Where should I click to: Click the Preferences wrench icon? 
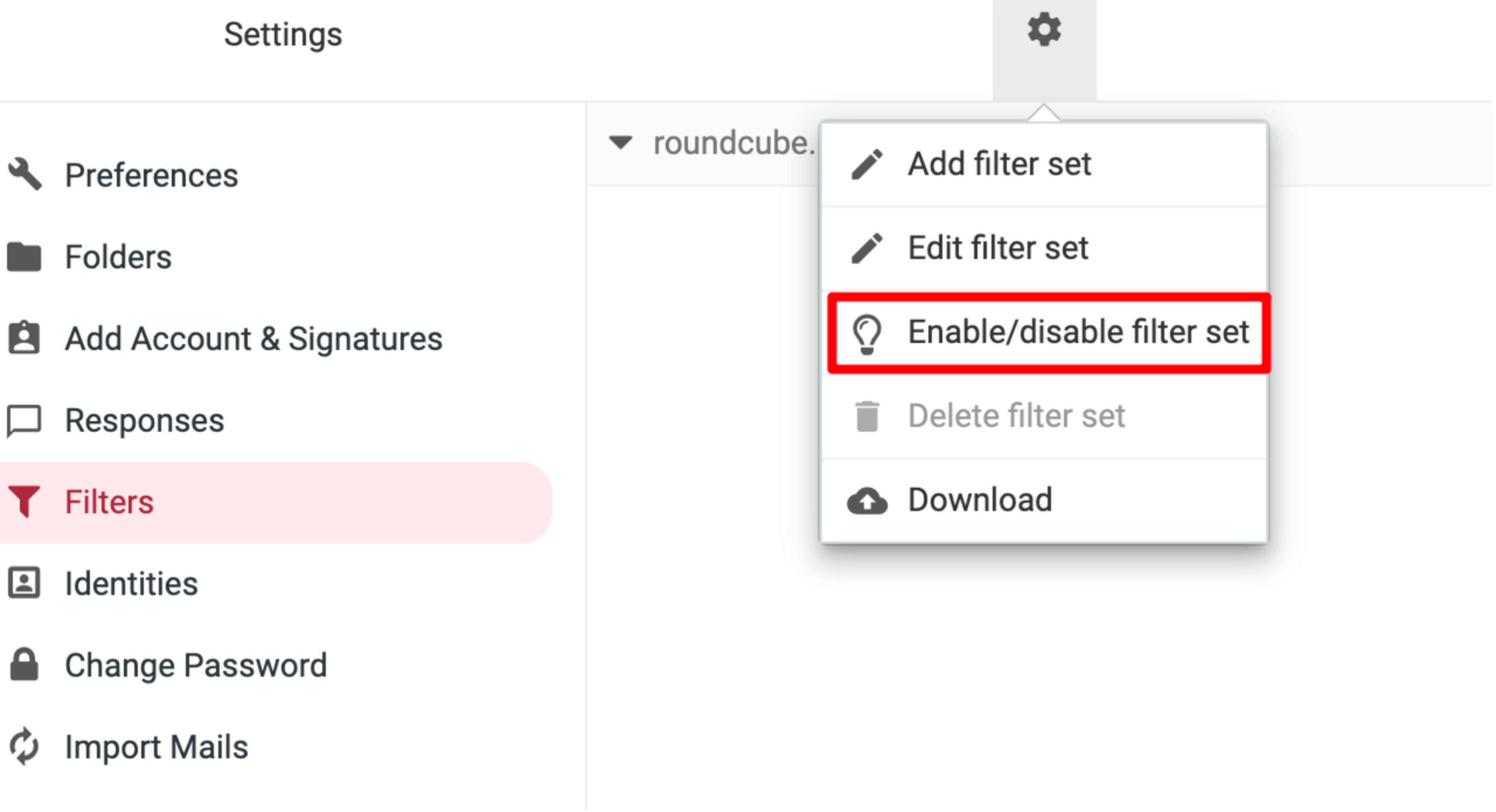coord(25,174)
